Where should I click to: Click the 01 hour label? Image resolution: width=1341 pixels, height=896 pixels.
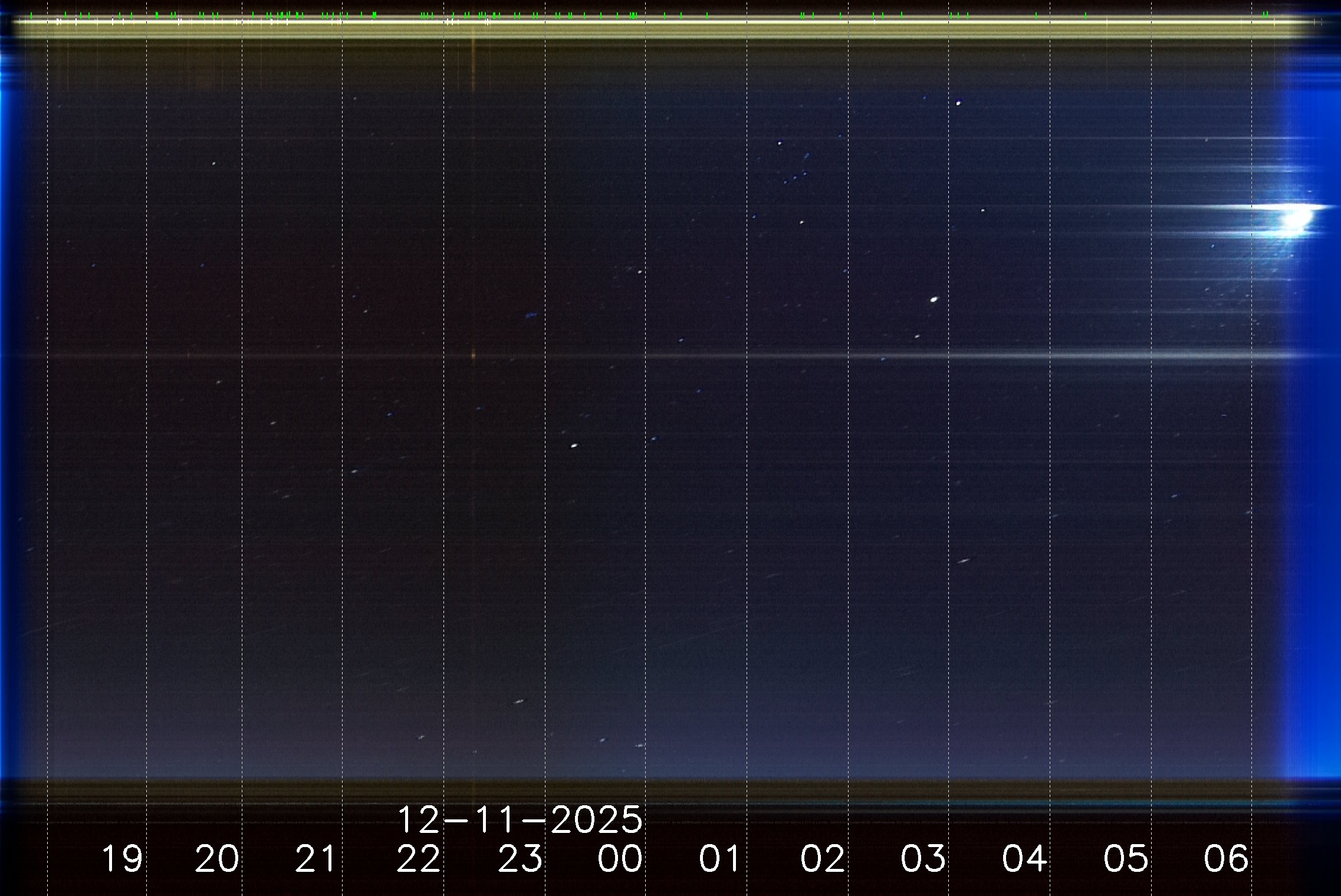721,858
